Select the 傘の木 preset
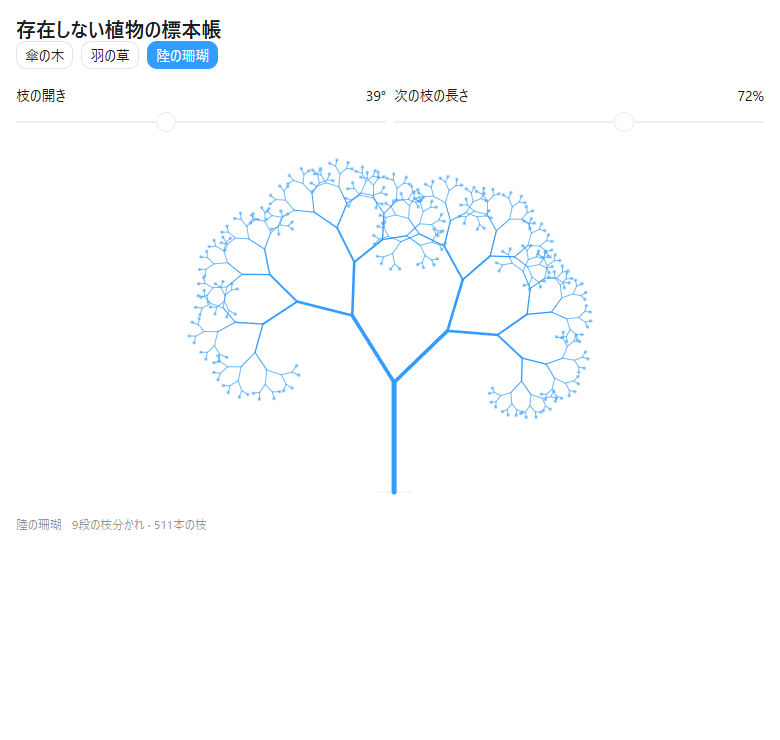This screenshot has height=740, width=780. (x=44, y=55)
